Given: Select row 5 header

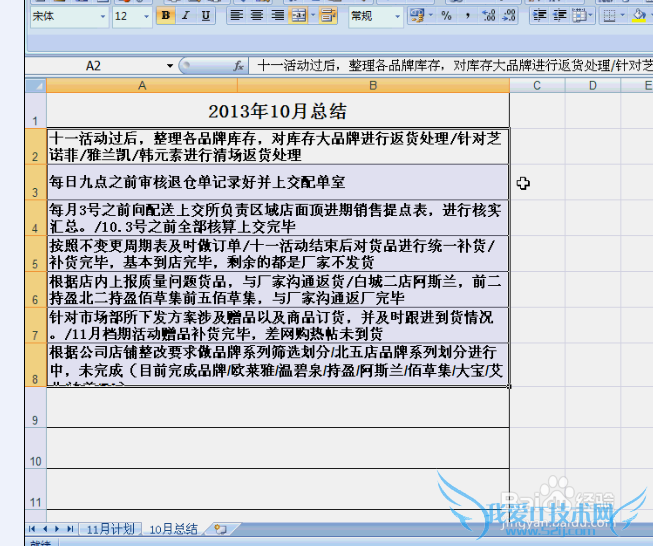Looking at the screenshot, I should [36, 254].
